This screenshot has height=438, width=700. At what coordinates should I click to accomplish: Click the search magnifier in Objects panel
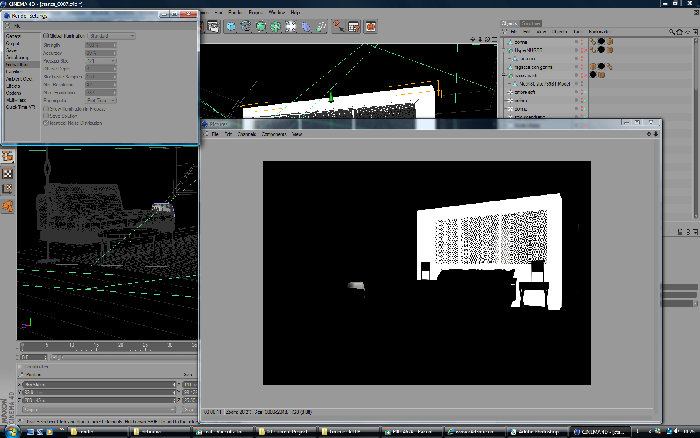click(x=672, y=32)
